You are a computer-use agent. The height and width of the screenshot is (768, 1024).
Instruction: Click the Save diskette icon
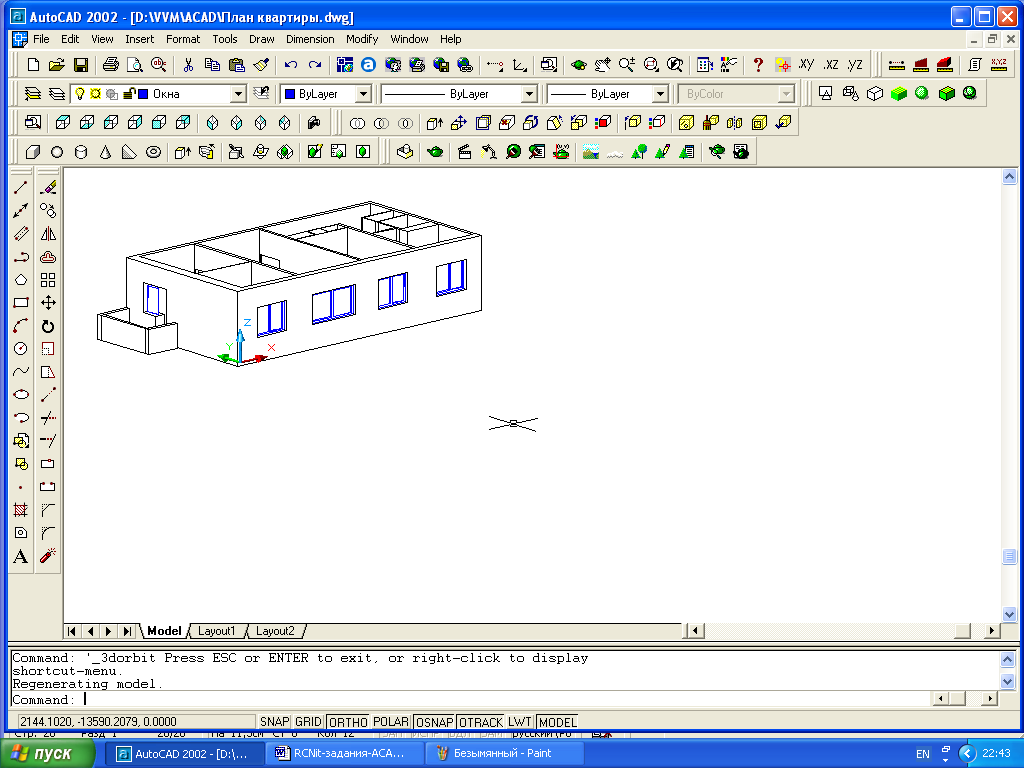80,65
